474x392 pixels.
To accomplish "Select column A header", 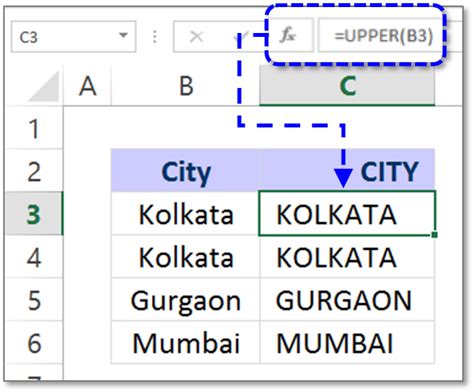I will [87, 86].
